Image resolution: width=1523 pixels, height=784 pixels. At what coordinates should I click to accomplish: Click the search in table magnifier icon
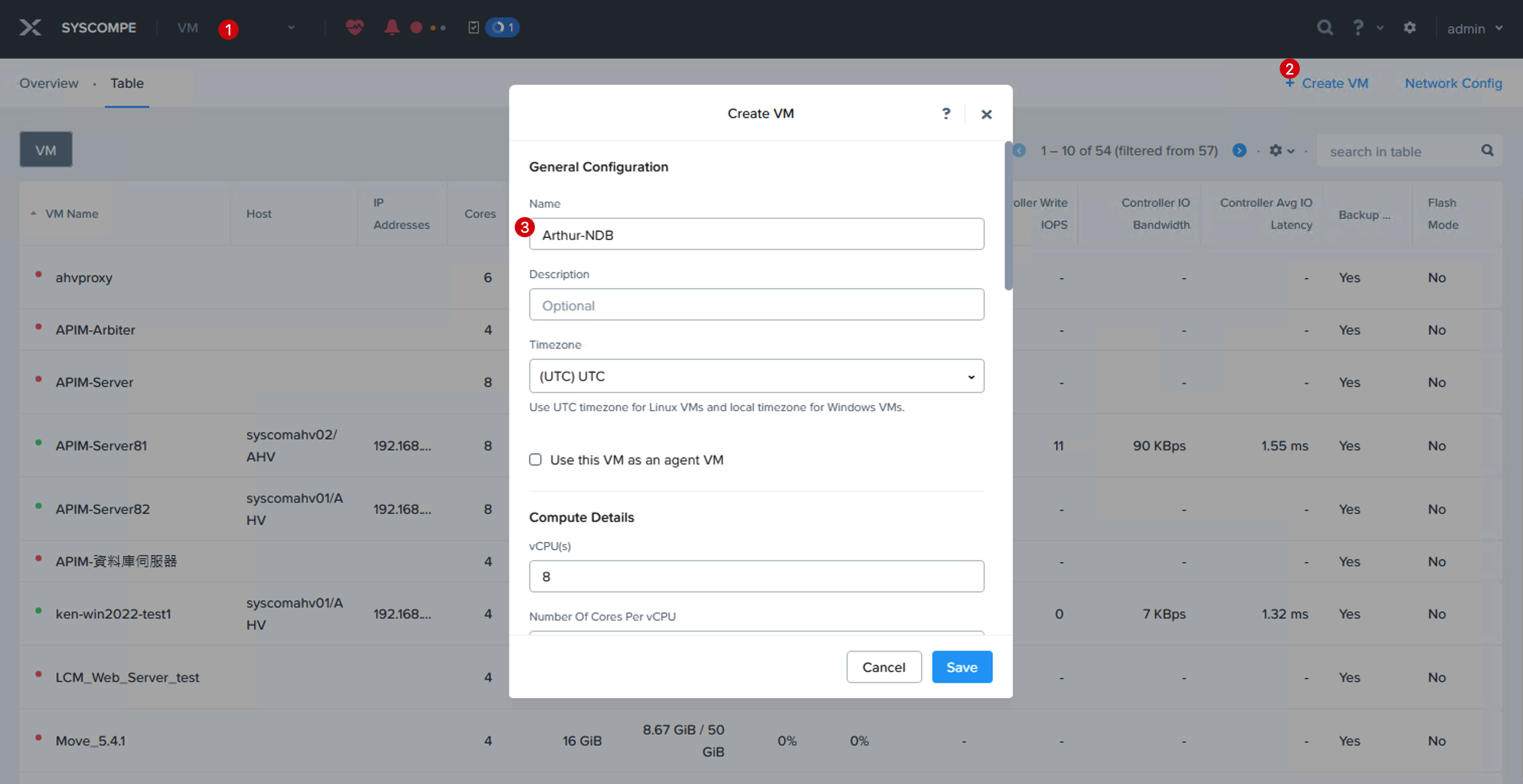[1487, 151]
